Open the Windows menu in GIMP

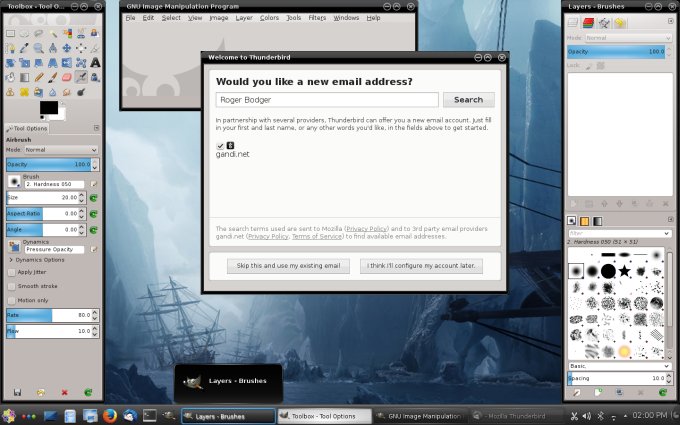(346, 18)
